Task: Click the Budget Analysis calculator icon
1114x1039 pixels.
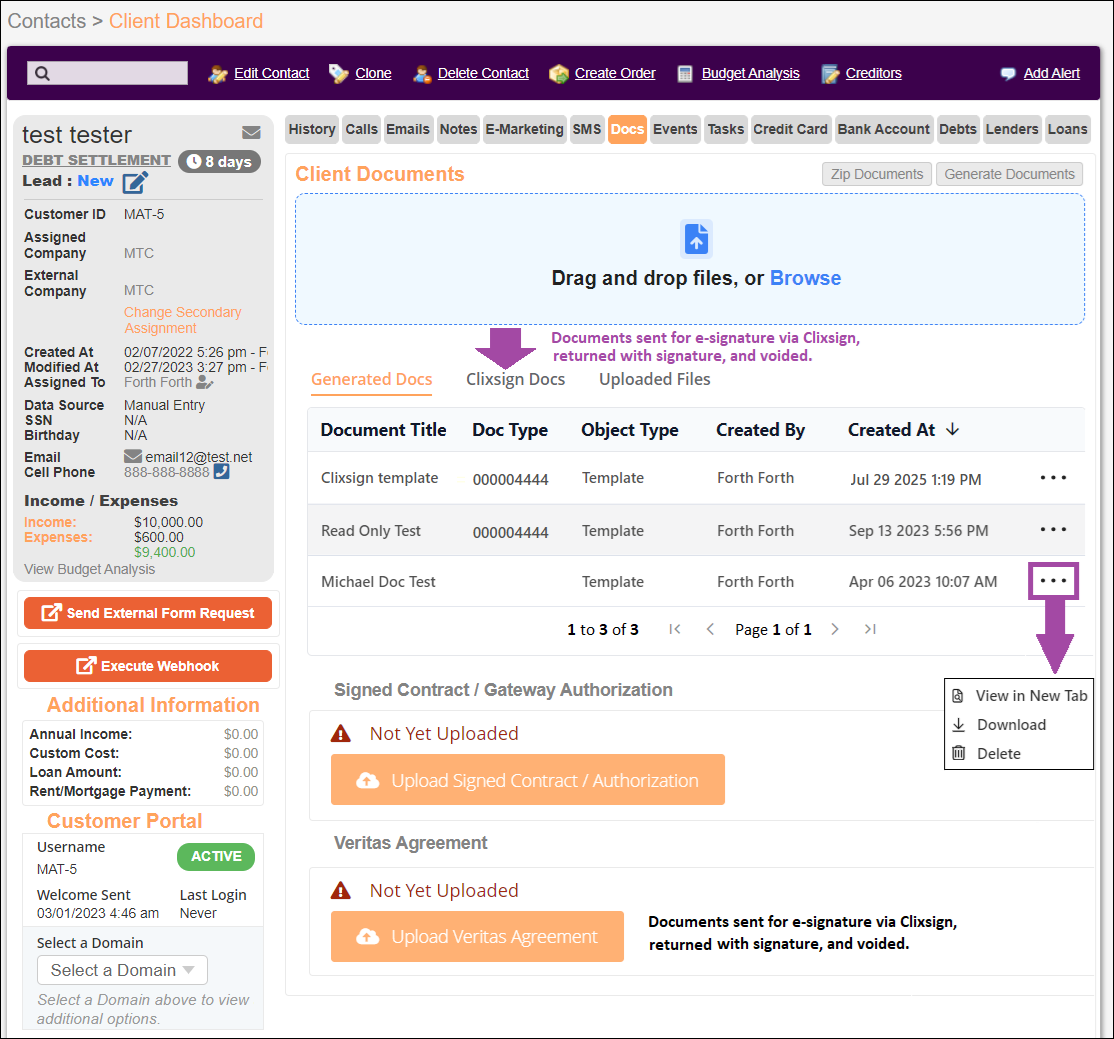Action: coord(685,73)
